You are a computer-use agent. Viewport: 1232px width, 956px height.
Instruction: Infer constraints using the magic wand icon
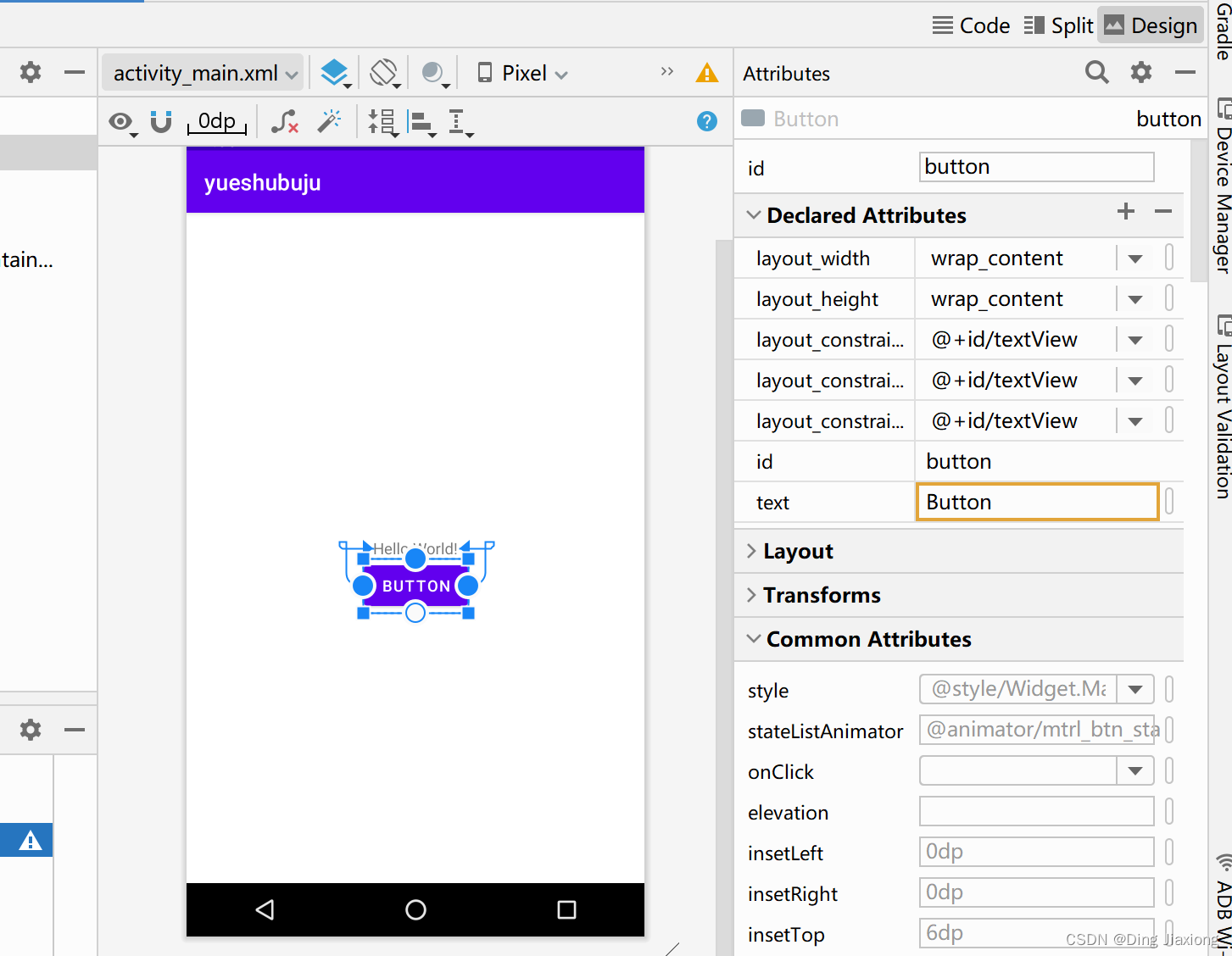pos(329,121)
